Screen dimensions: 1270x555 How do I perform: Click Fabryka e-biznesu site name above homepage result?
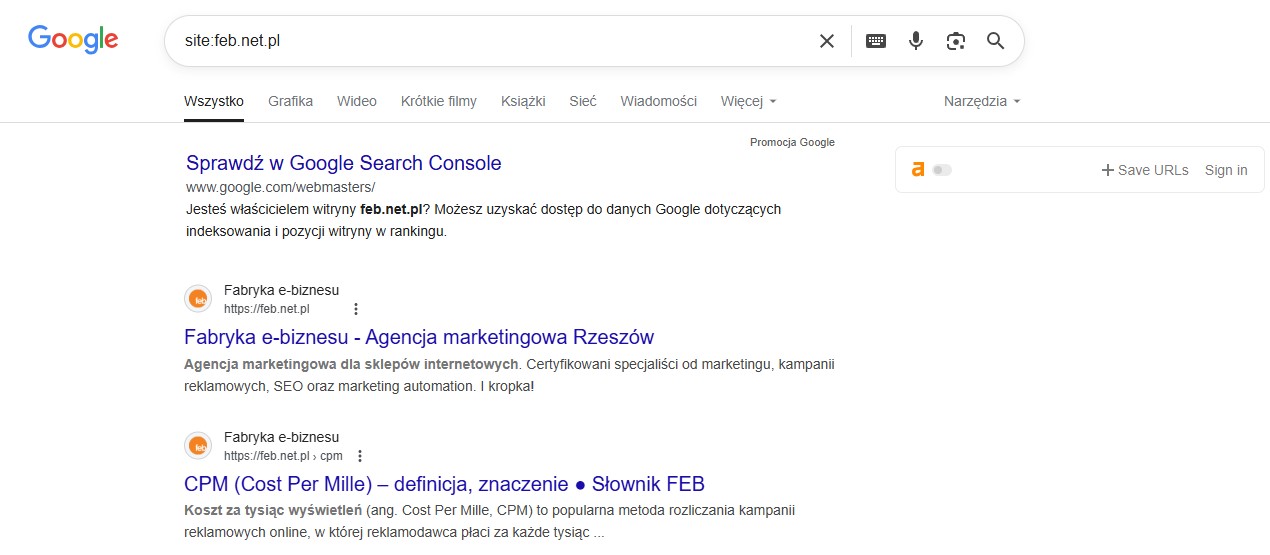tap(281, 290)
